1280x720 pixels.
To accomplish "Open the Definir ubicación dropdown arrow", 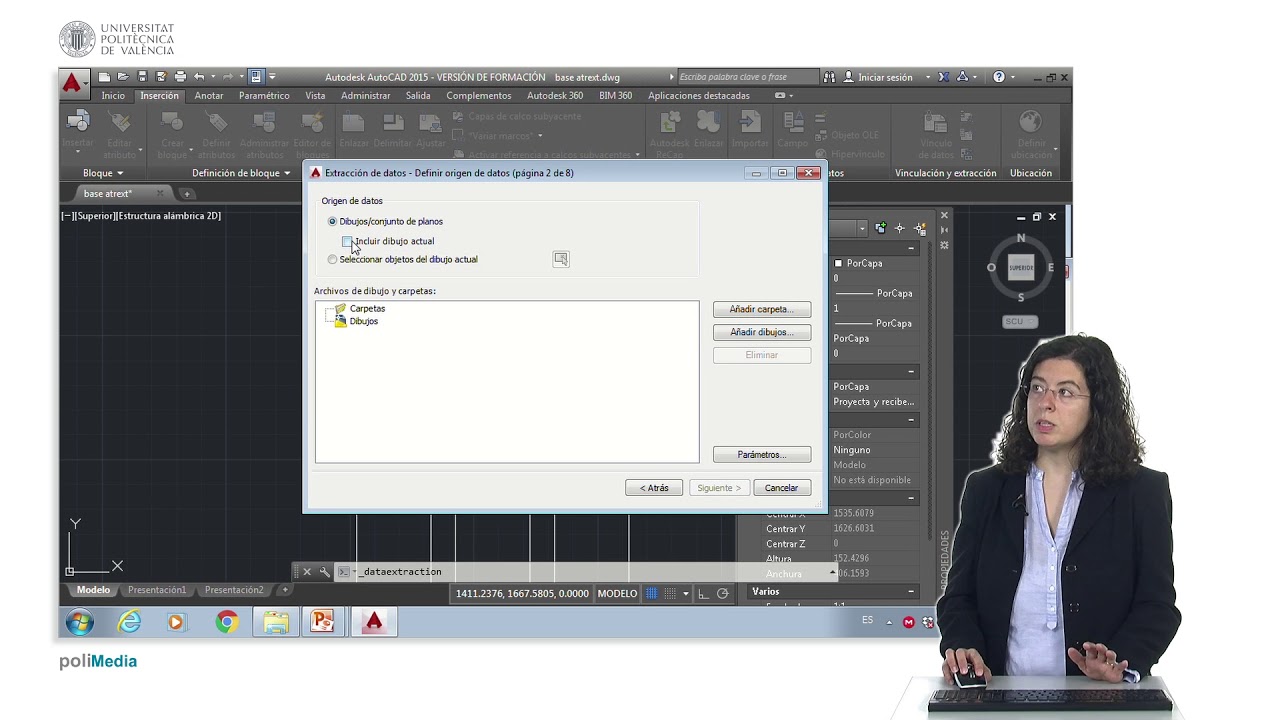I will tap(1055, 150).
